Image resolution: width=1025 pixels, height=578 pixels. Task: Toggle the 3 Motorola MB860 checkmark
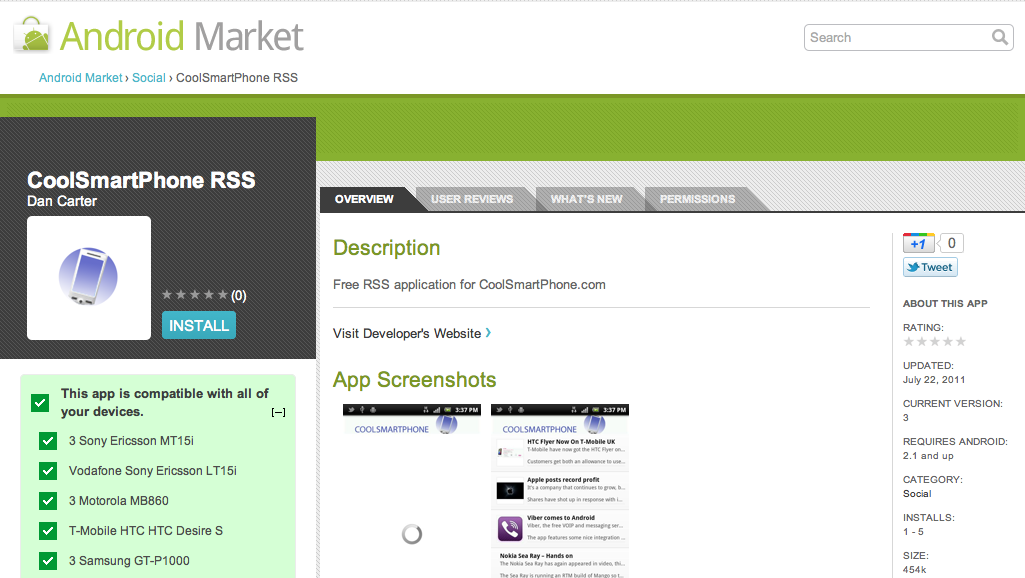[x=48, y=501]
